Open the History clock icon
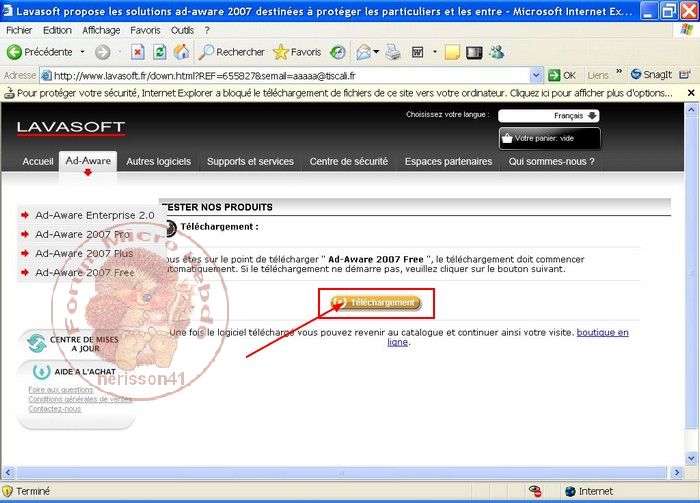The width and height of the screenshot is (700, 503). [338, 52]
